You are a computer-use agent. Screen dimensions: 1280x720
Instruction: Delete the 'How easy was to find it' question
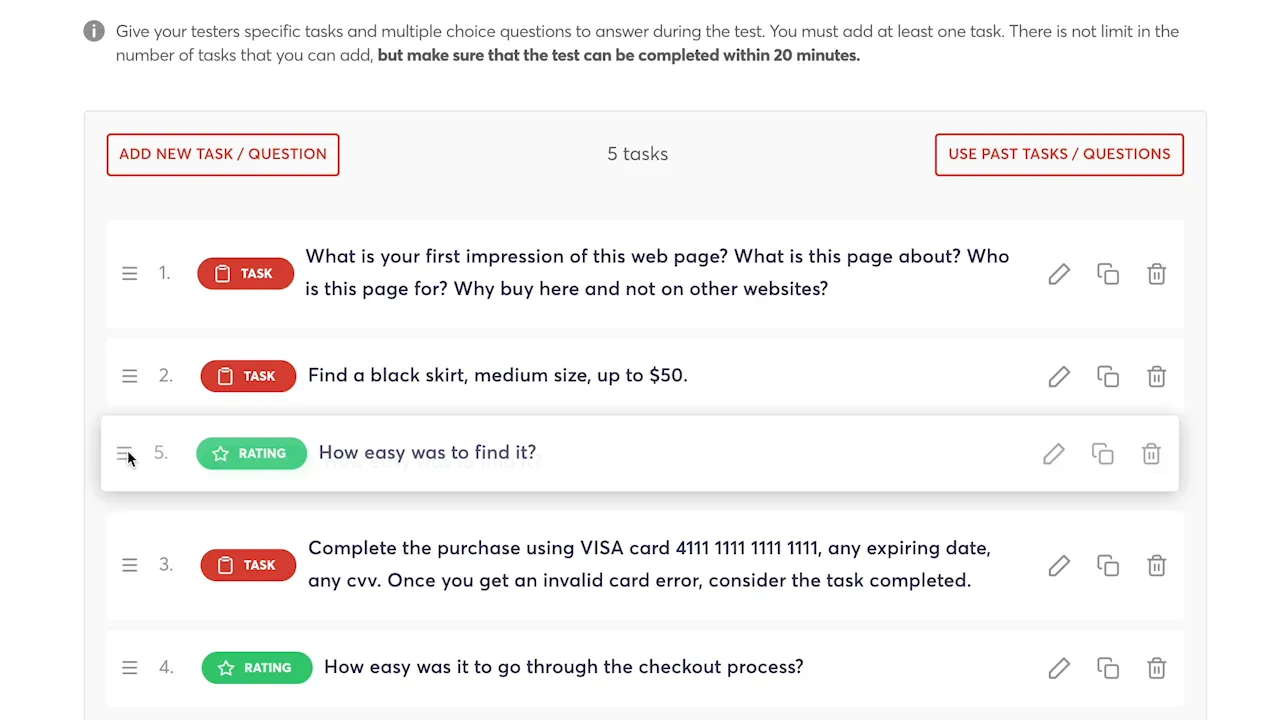(1151, 454)
